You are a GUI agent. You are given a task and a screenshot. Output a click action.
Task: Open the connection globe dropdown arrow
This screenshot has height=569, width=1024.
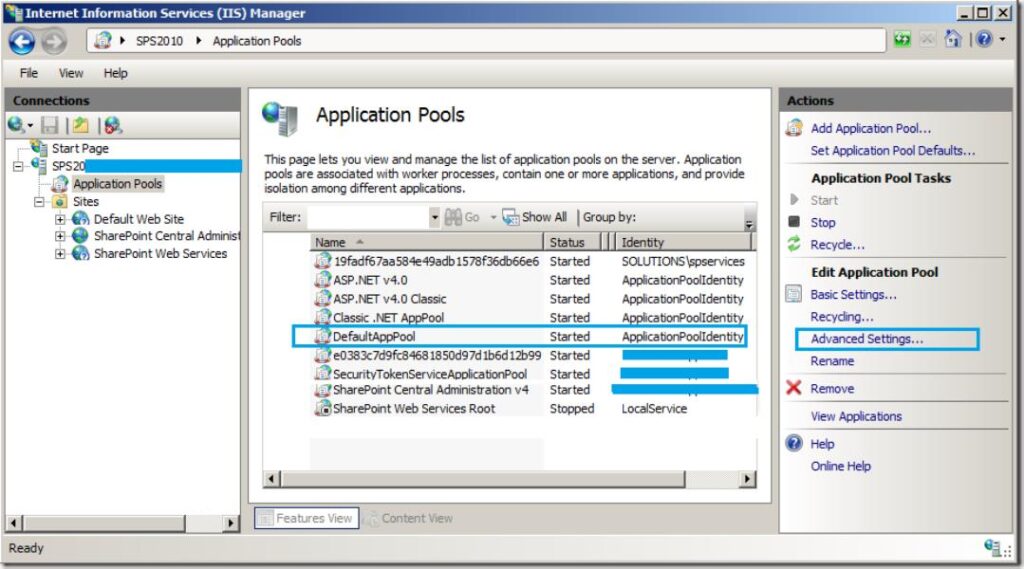[x=30, y=125]
